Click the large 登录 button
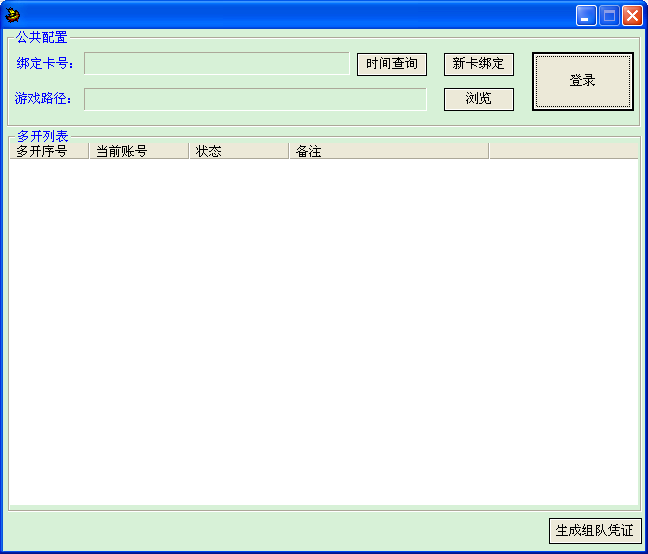Screen dimensions: 648x554 click(583, 81)
